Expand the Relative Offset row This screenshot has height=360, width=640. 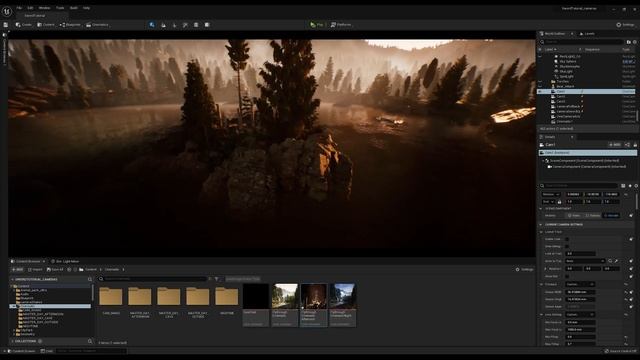(x=545, y=269)
